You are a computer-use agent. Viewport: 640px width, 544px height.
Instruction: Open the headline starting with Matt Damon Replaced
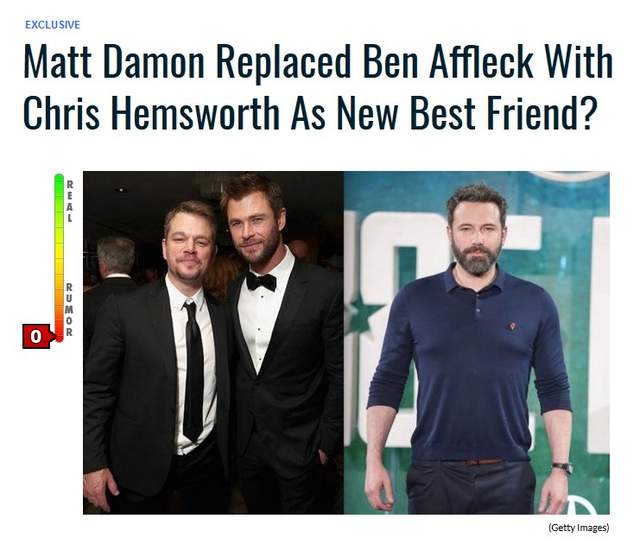[318, 87]
